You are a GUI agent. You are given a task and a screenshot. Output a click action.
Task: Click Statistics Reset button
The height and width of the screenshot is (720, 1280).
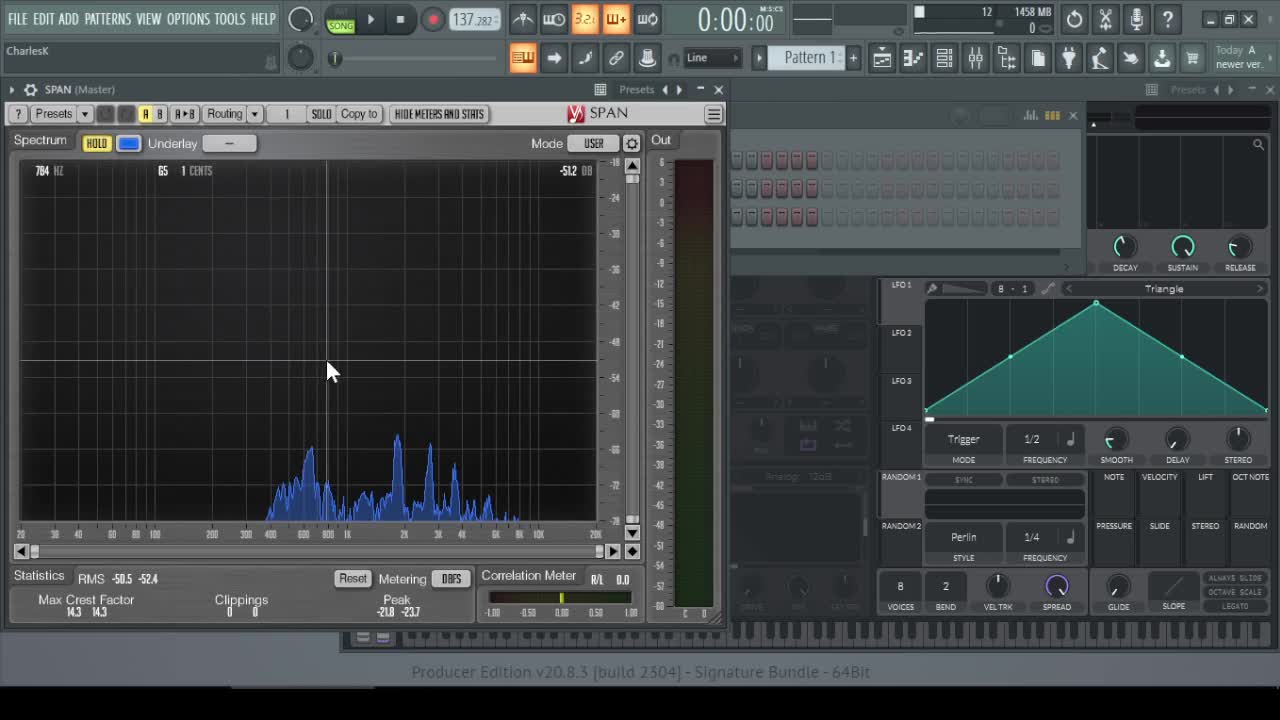click(x=352, y=579)
